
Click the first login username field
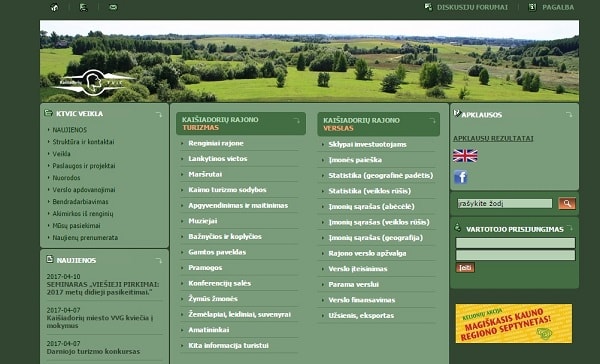tap(515, 243)
